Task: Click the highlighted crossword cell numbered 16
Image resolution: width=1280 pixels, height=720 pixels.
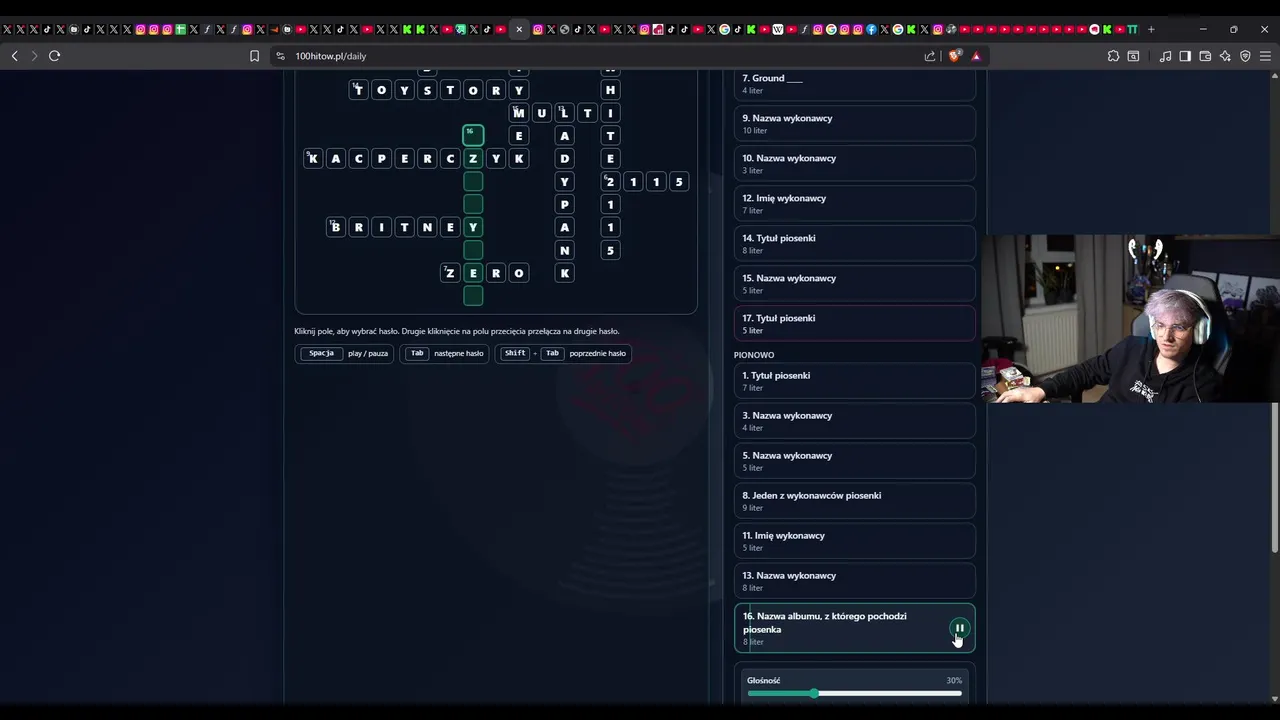Action: tap(473, 135)
